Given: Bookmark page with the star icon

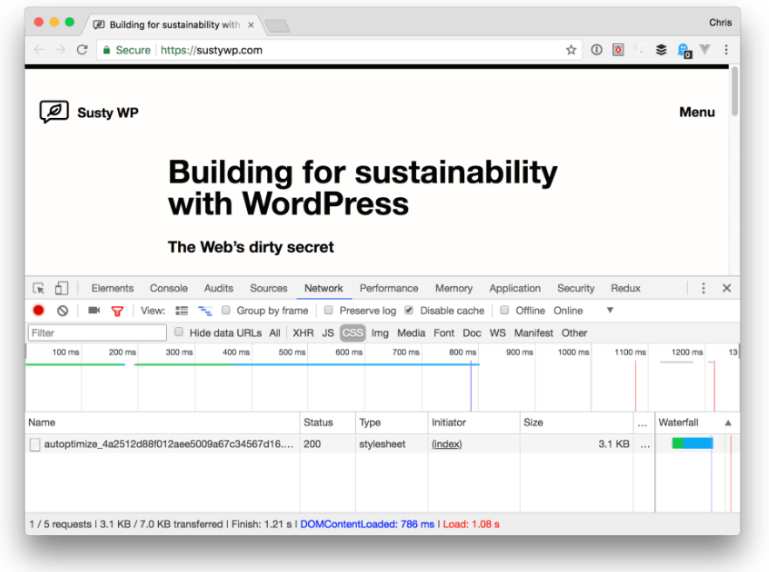Looking at the screenshot, I should [570, 50].
